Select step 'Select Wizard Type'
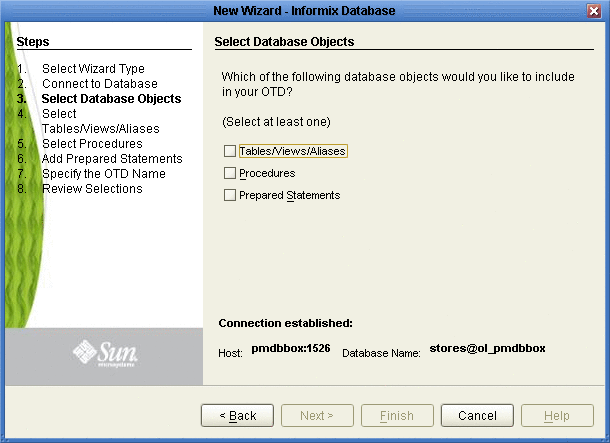This screenshot has height=443, width=610. pos(93,69)
